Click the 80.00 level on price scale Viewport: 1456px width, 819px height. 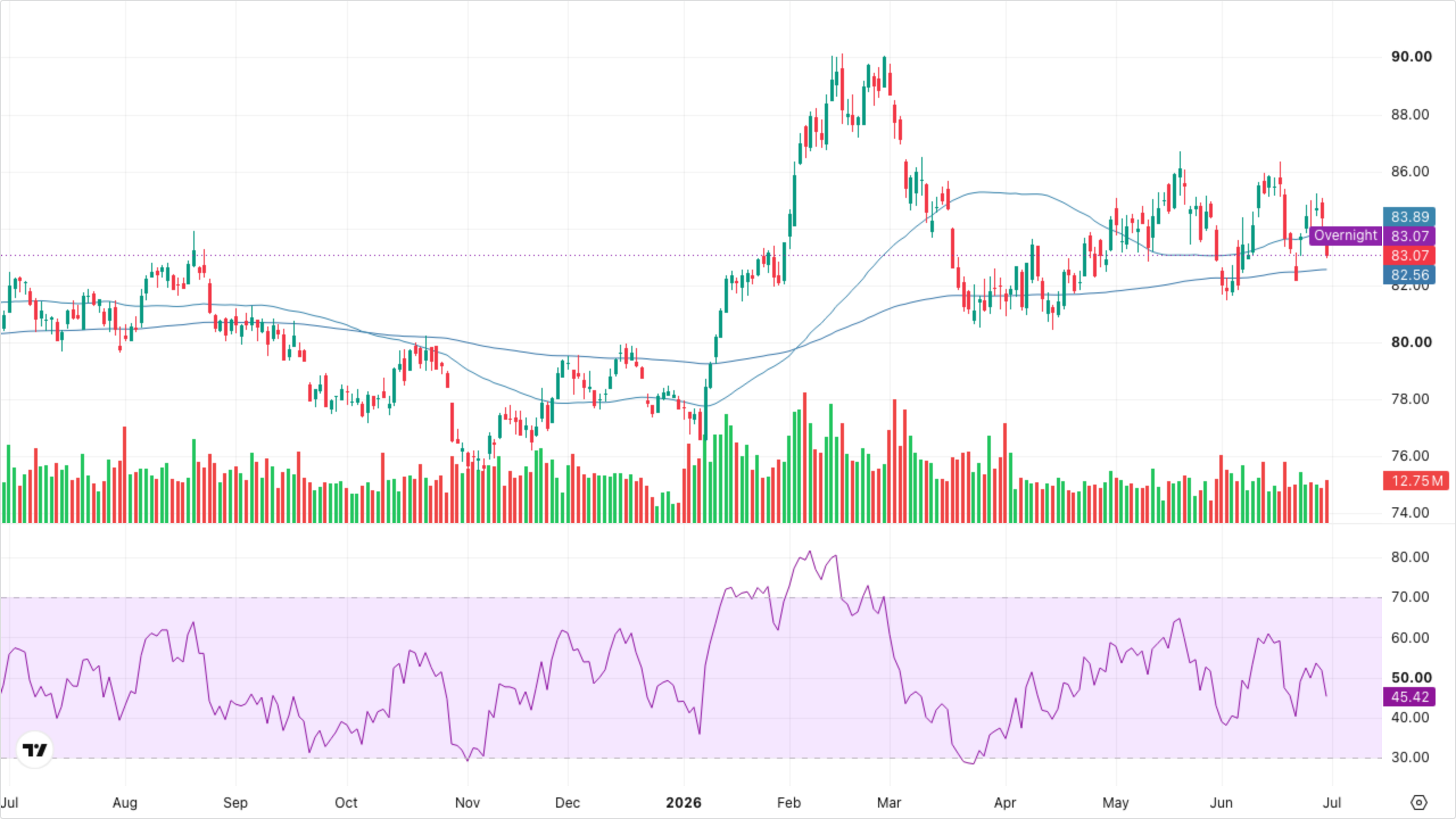(1411, 342)
